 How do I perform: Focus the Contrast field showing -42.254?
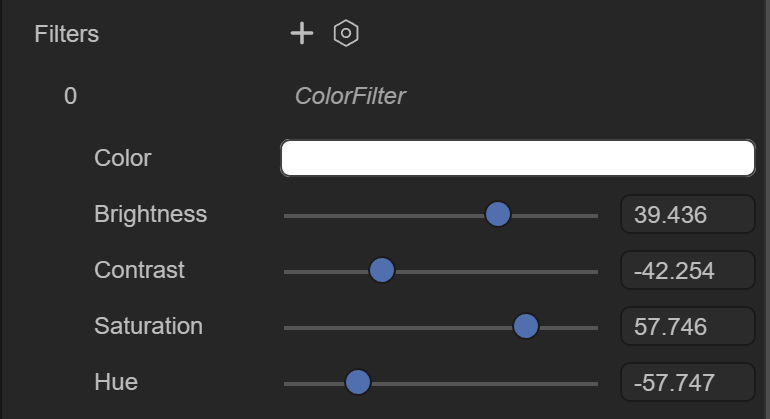[688, 270]
